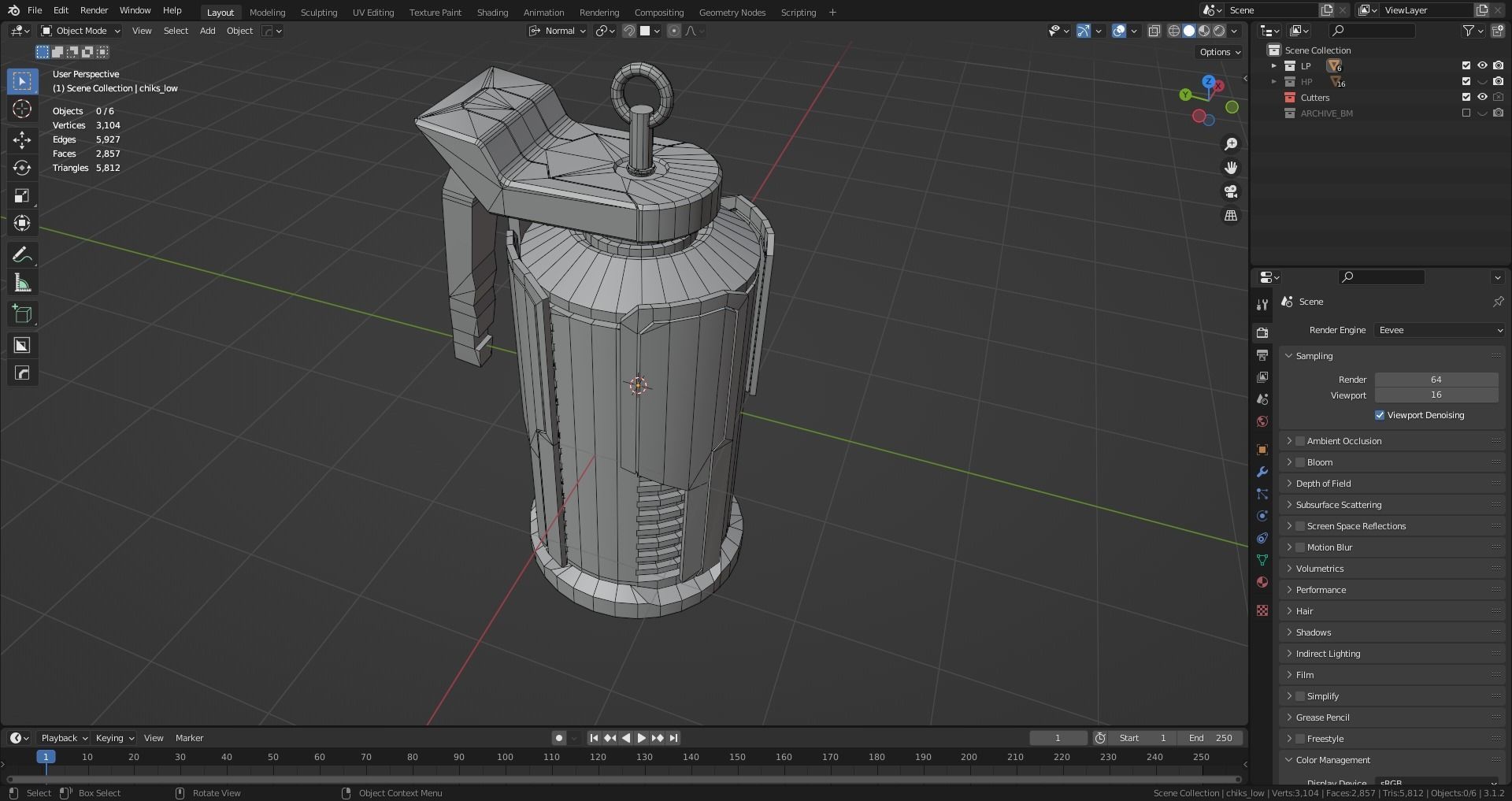Image resolution: width=1512 pixels, height=801 pixels.
Task: Click Render samples value field
Action: (1436, 380)
